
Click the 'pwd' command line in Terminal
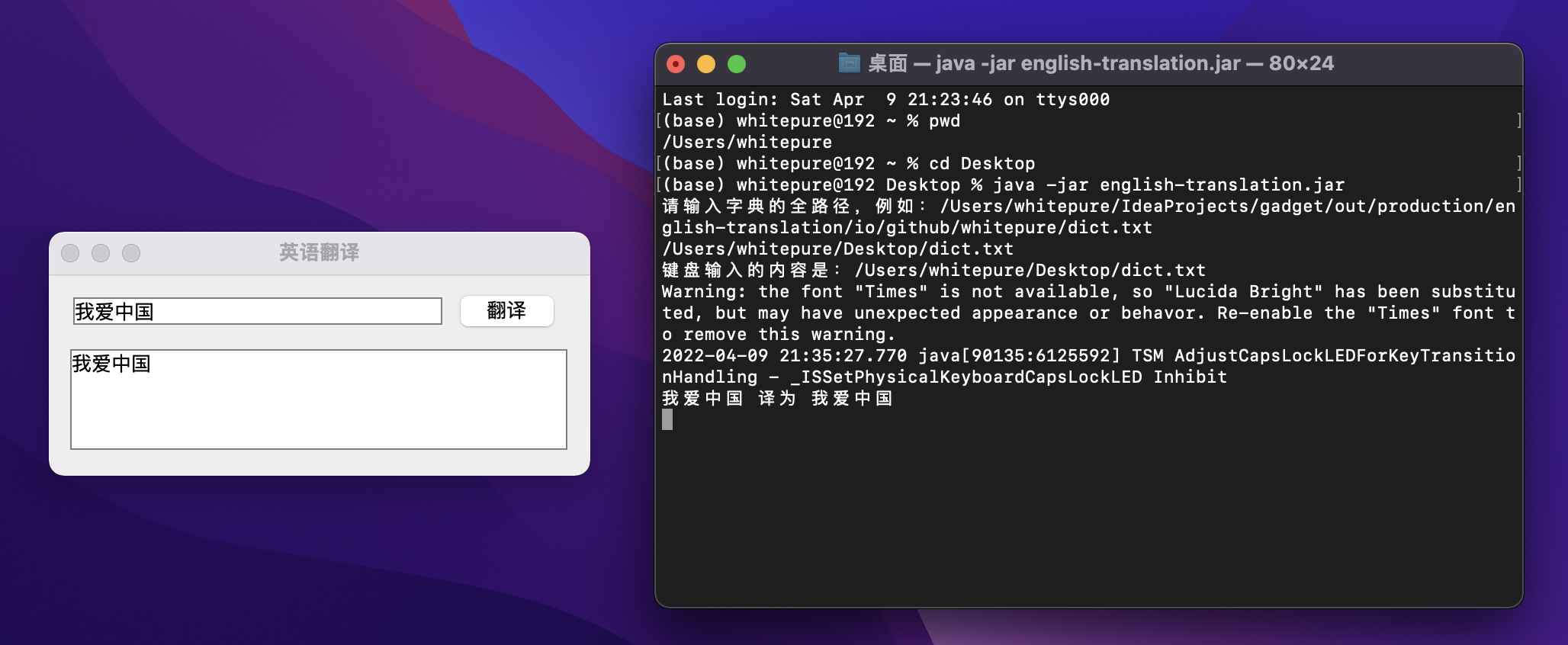[x=811, y=120]
